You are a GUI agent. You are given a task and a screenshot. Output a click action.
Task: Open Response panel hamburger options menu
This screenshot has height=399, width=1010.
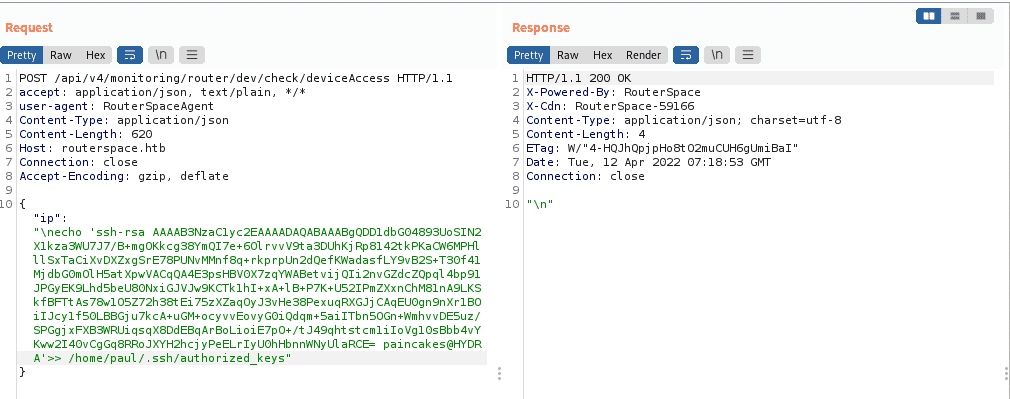point(748,55)
